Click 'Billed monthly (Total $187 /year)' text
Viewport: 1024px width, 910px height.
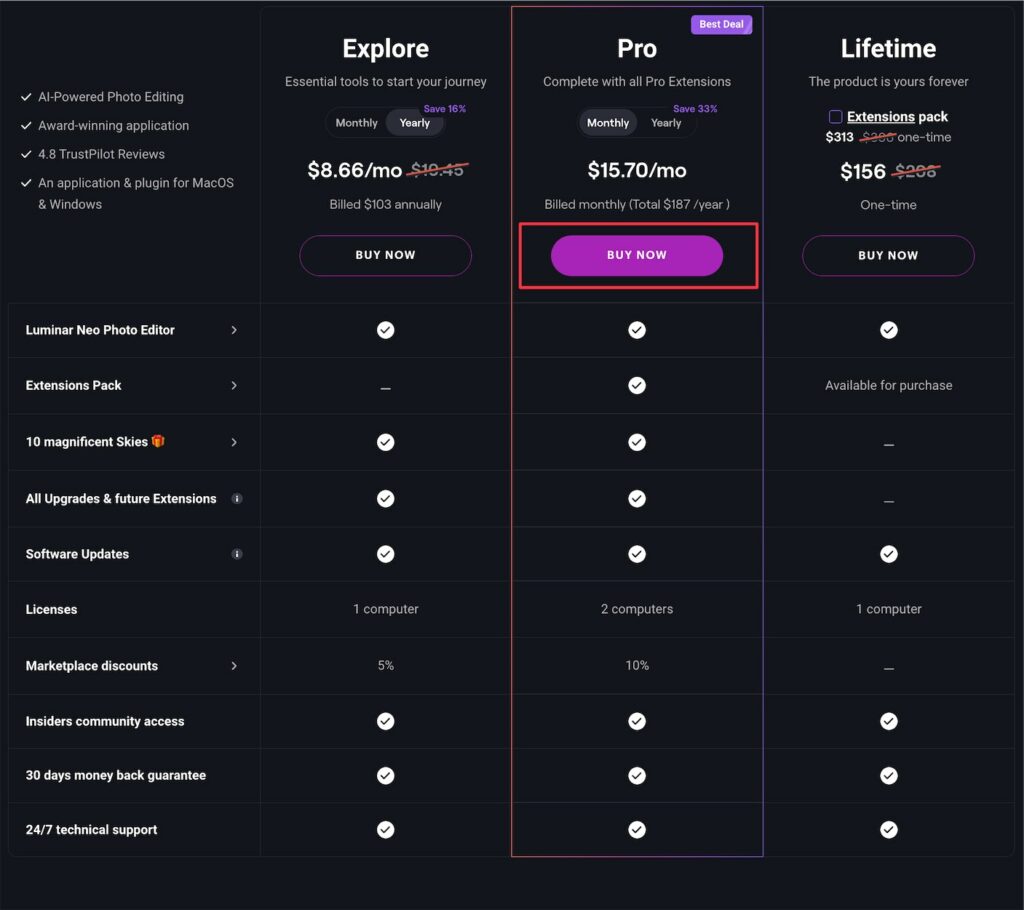[x=637, y=204]
